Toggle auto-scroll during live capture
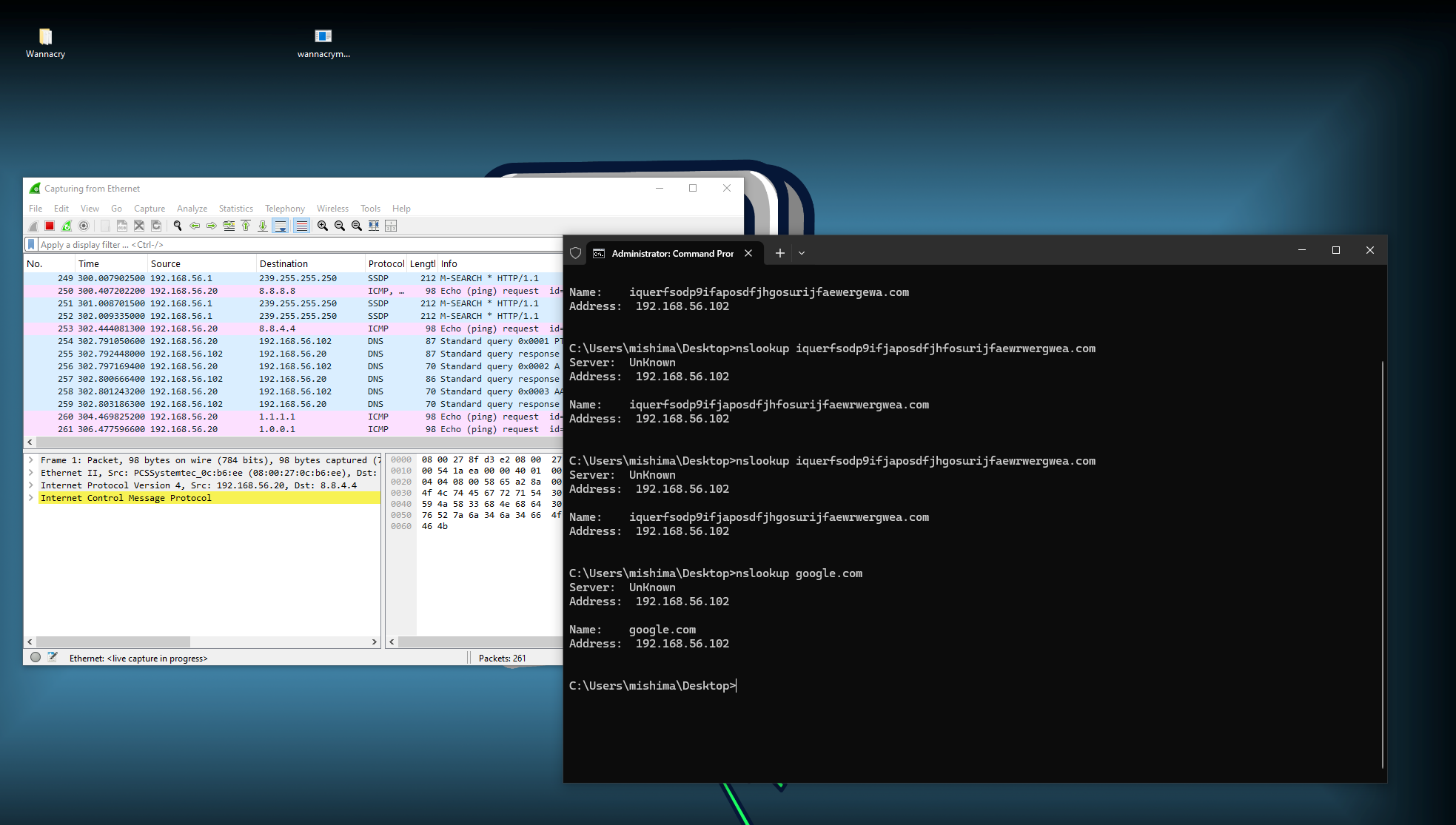 (281, 226)
